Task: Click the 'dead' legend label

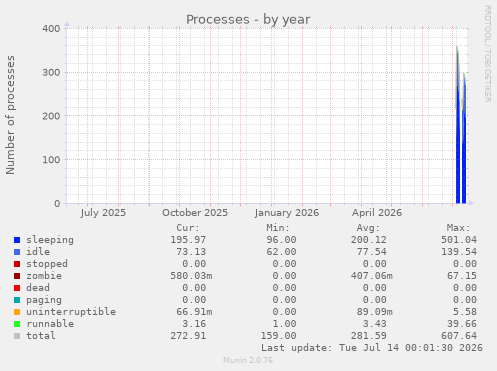Action: click(38, 288)
